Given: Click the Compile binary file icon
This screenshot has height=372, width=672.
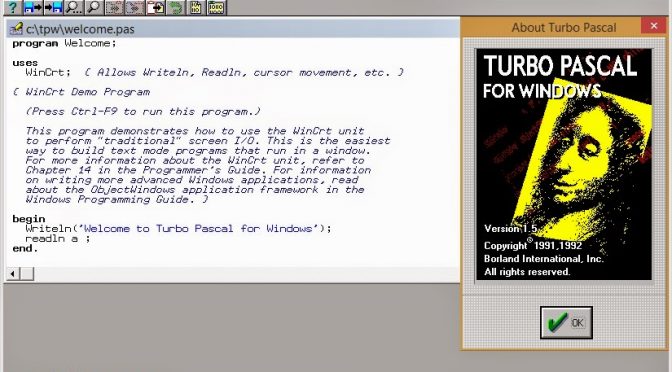Looking at the screenshot, I should 196,7.
